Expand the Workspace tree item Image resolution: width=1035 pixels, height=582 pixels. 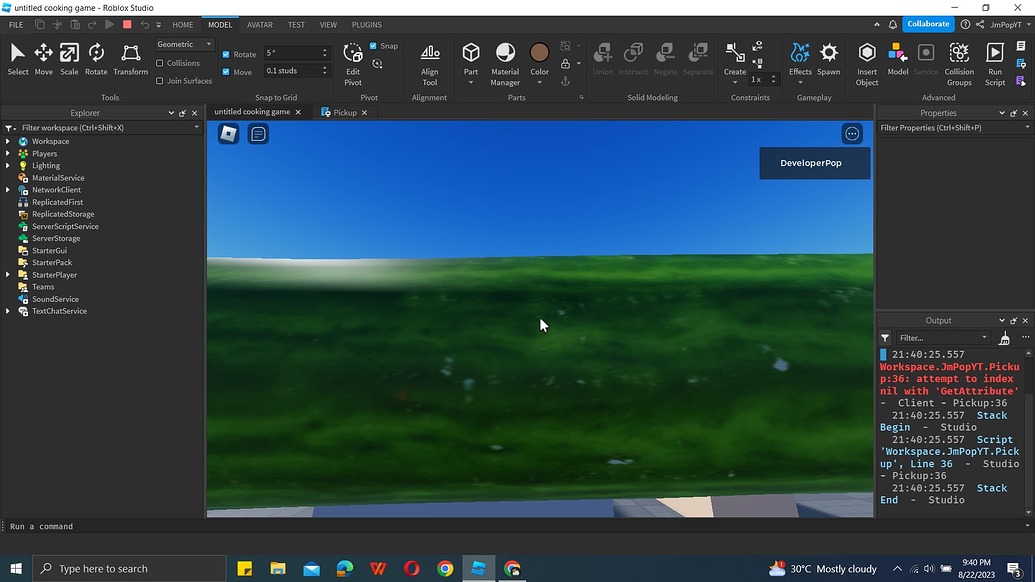[8, 141]
